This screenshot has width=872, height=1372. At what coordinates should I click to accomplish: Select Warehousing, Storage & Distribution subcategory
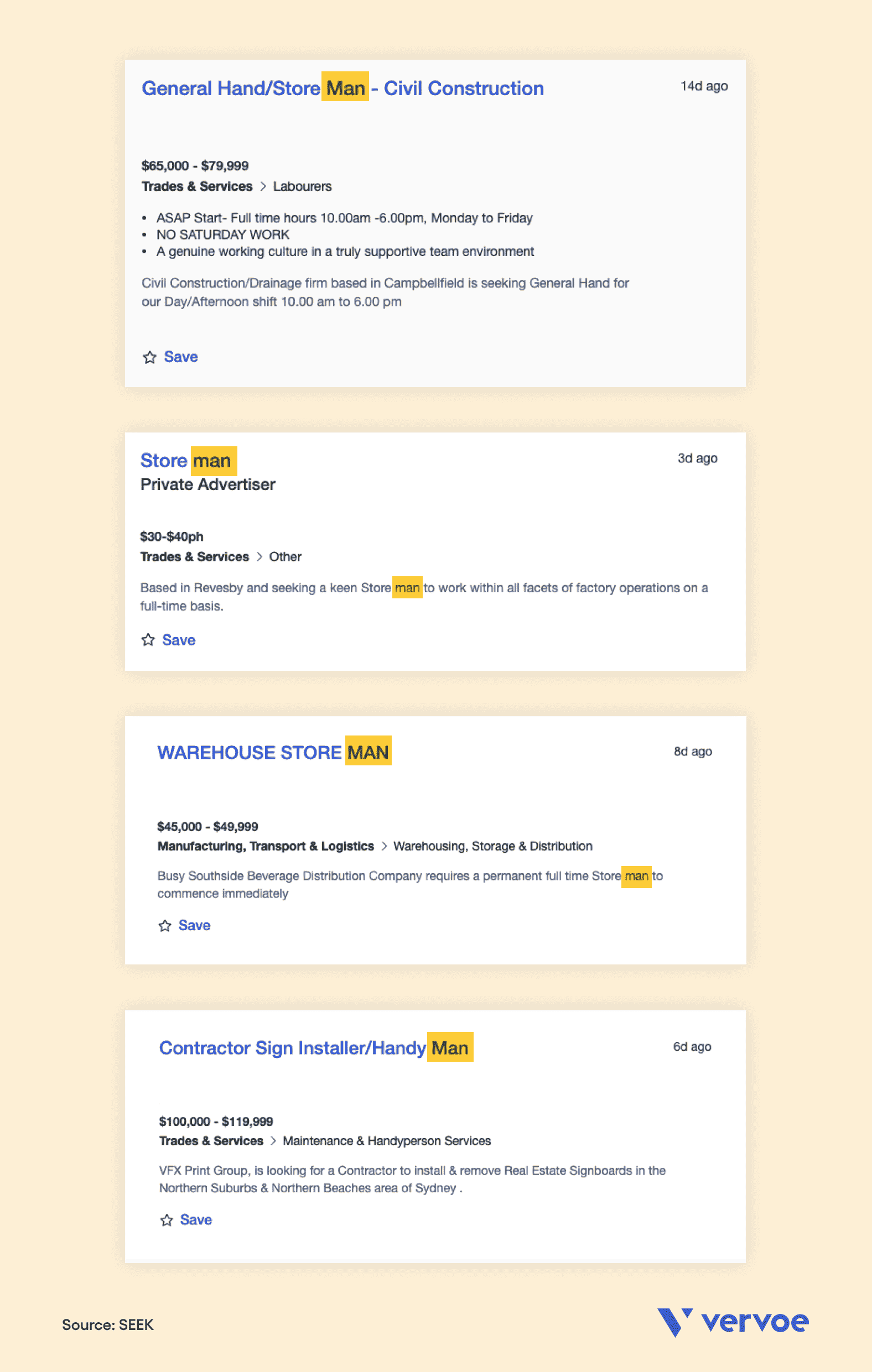(493, 846)
